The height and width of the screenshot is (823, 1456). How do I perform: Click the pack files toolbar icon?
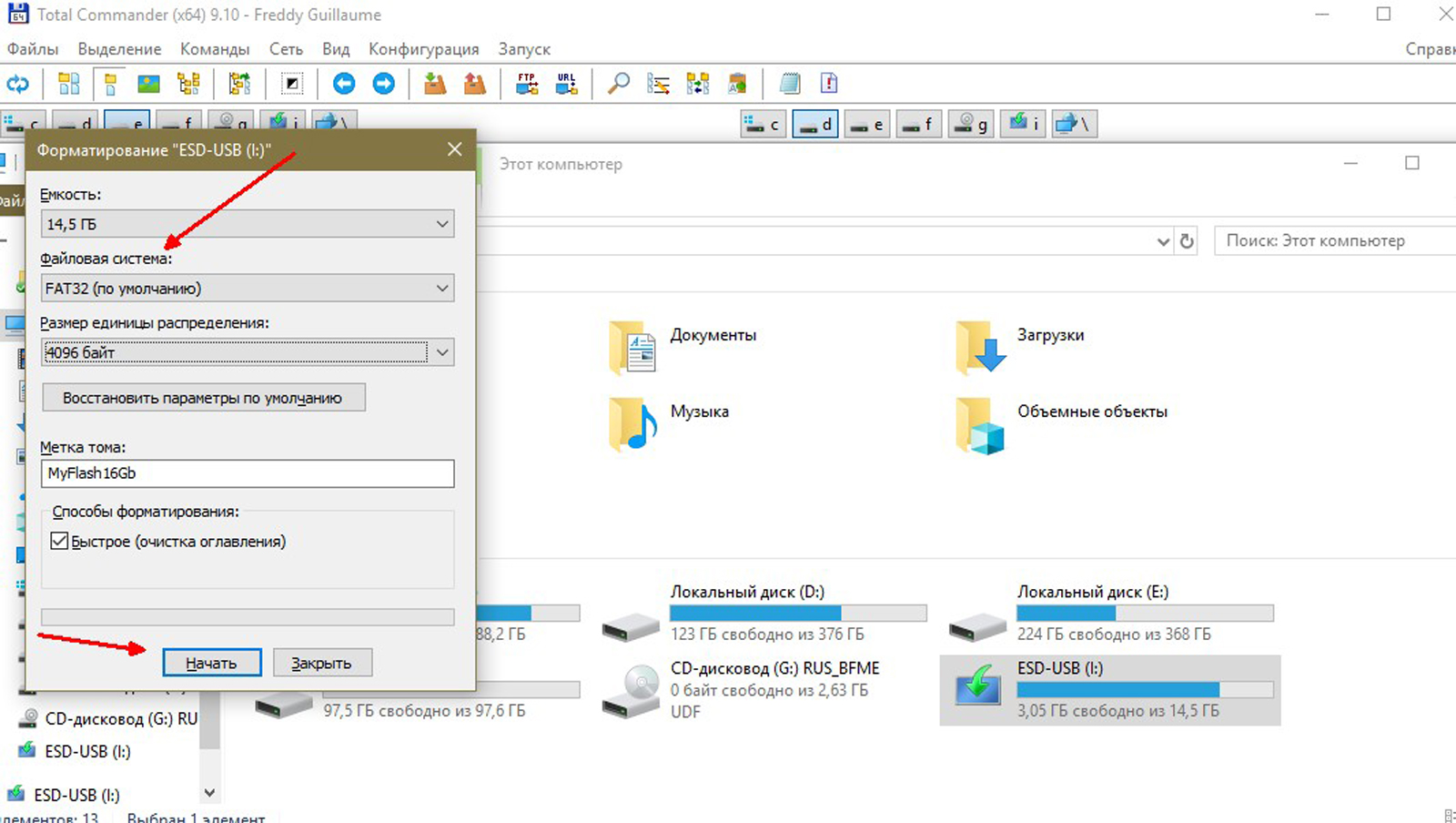coord(435,85)
